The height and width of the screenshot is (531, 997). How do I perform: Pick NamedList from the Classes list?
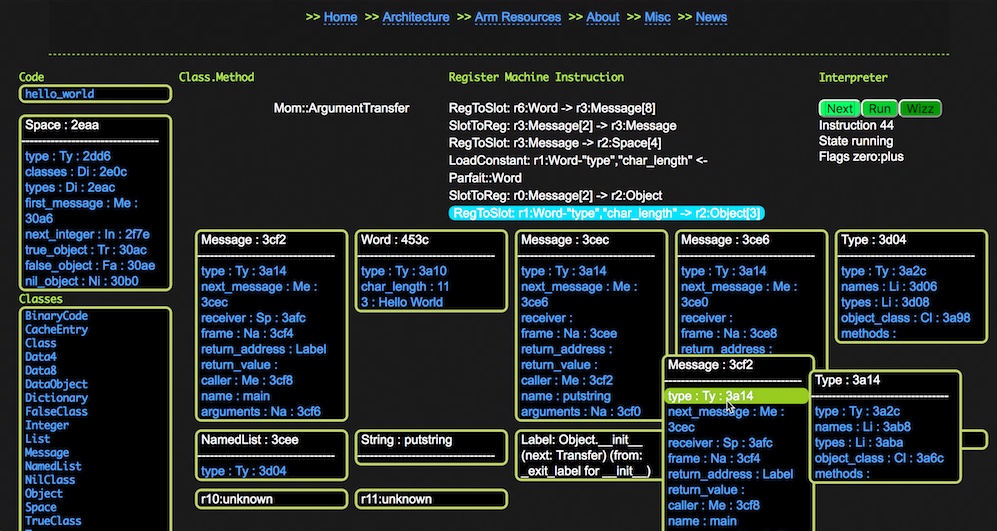click(x=53, y=466)
